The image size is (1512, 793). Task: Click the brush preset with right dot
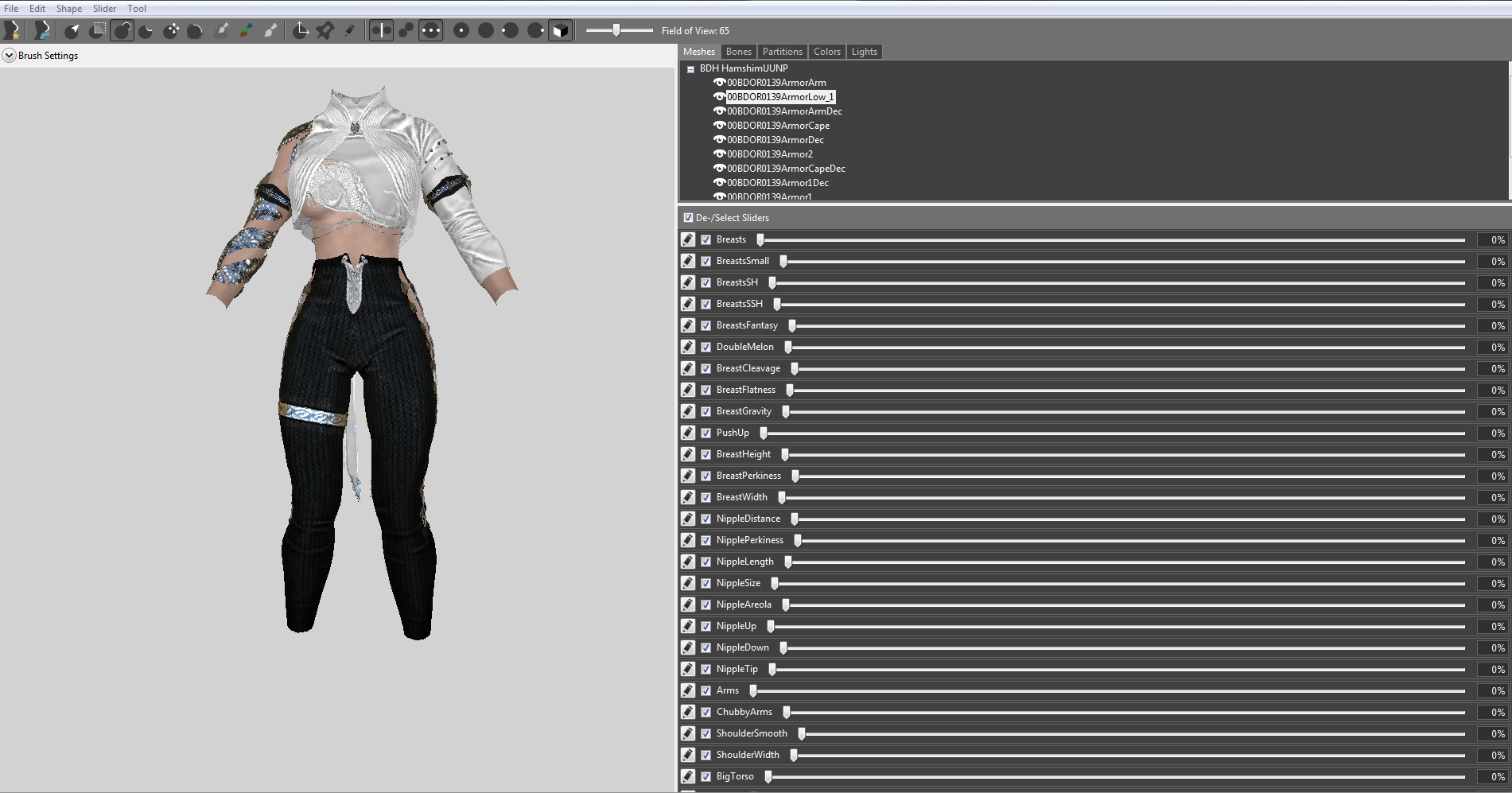coord(535,30)
